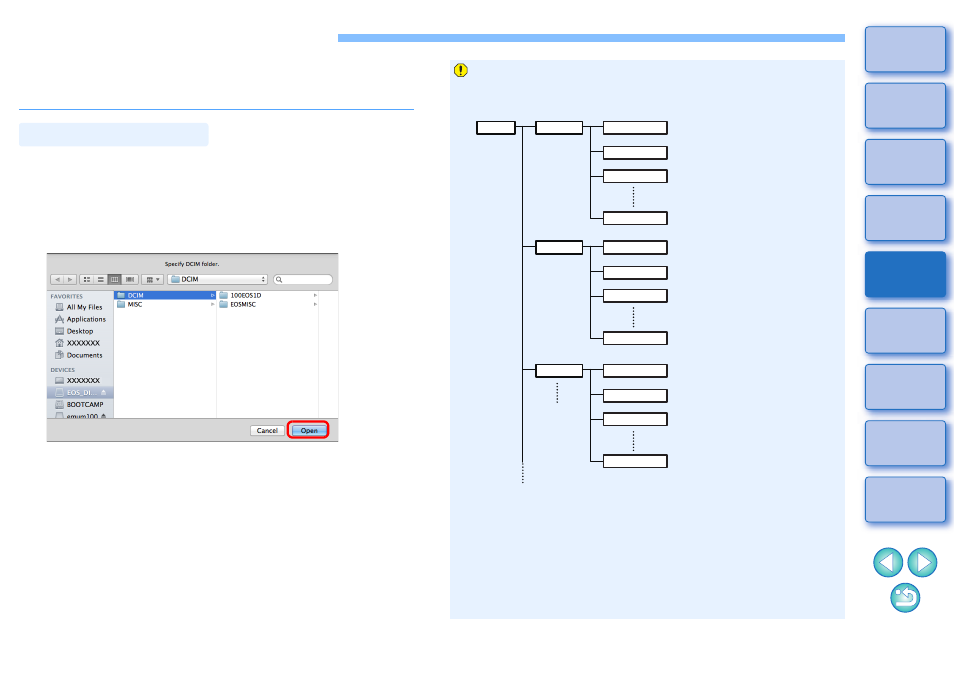Select the DCIM folder in first column
Viewport: 954px width, 674px height.
coord(165,295)
